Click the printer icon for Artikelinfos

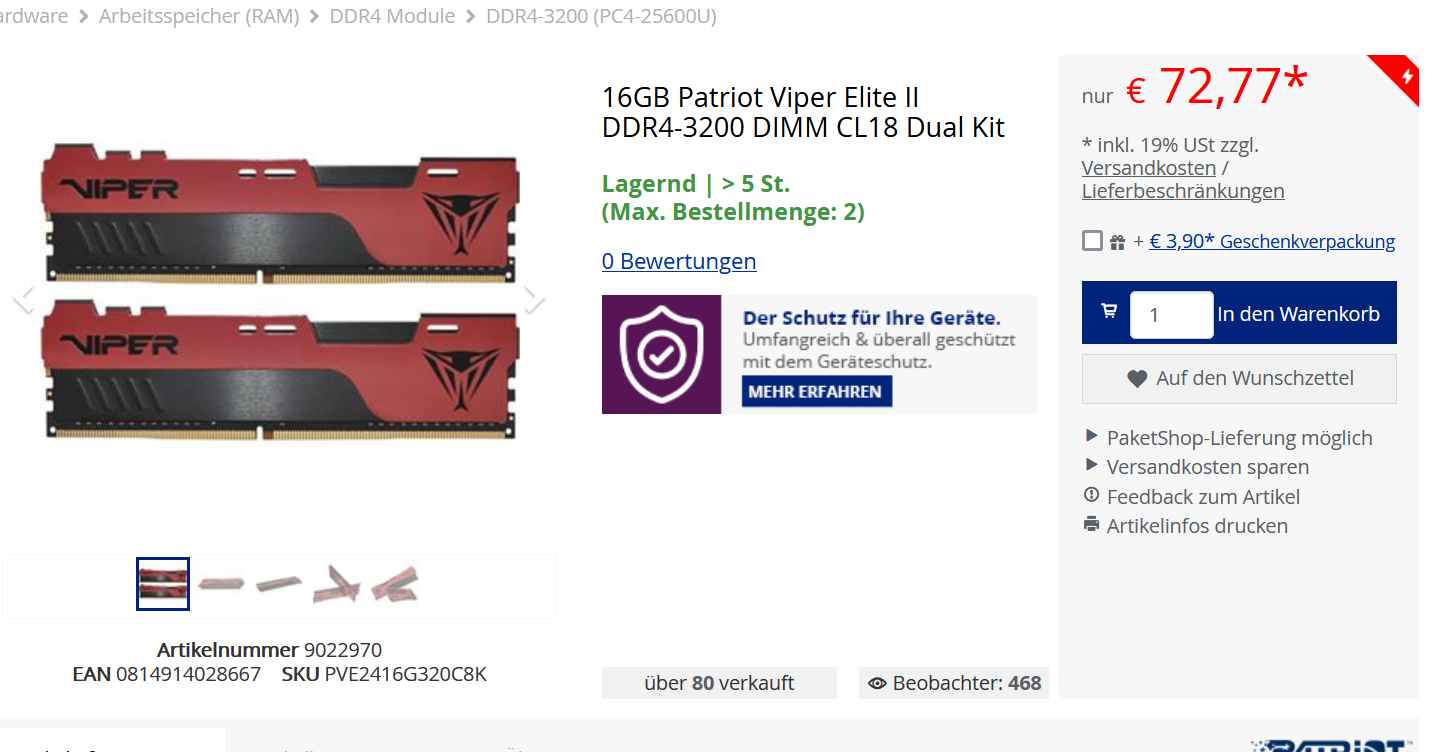coord(1091,524)
